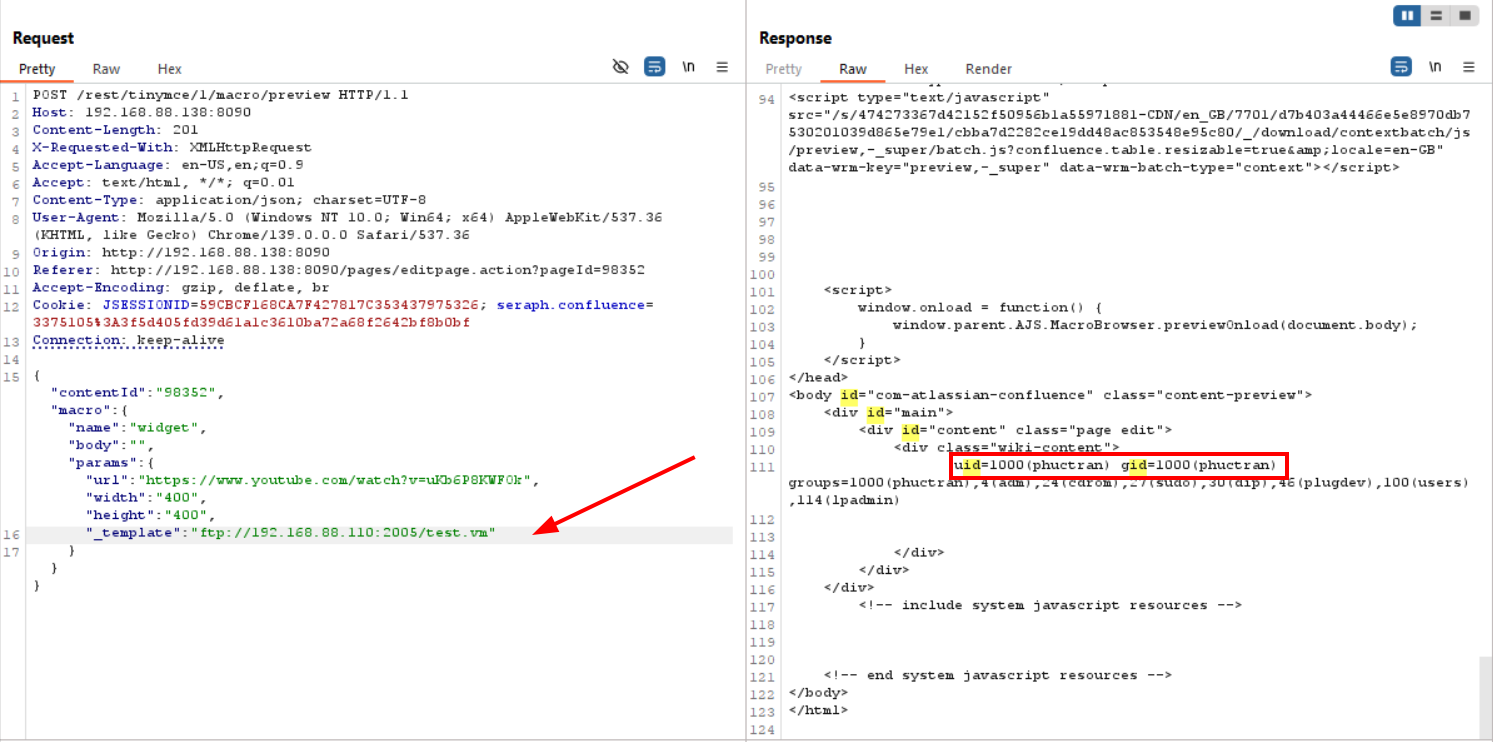This screenshot has width=1493, height=742.
Task: Click the </body> closing tag line
Action: point(819,693)
